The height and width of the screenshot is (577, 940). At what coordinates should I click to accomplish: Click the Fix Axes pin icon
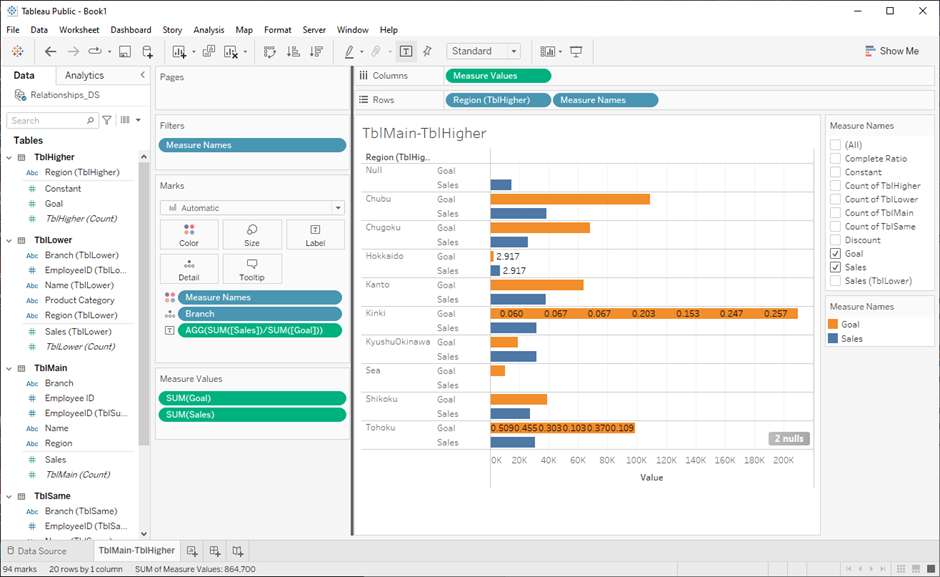[427, 52]
